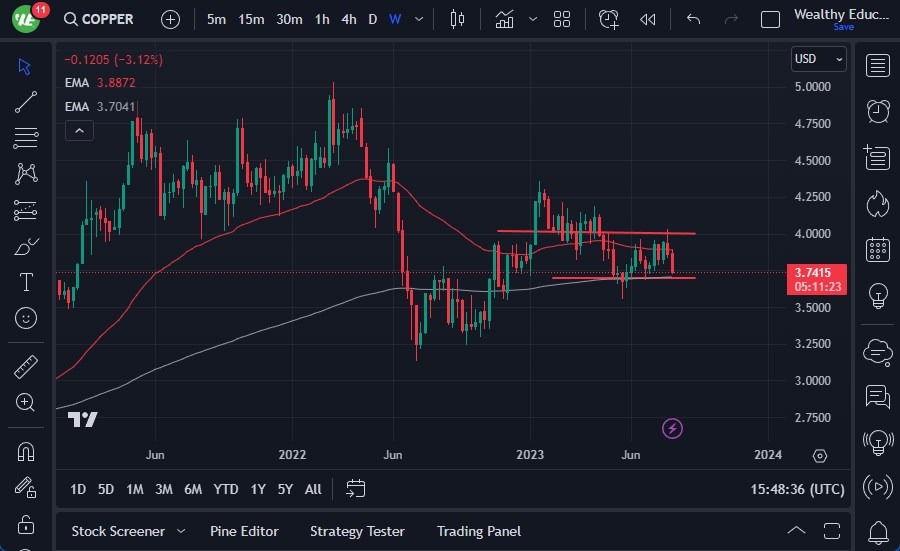Viewport: 900px width, 551px height.
Task: Toggle fullscreen mode square button
Action: (770, 19)
